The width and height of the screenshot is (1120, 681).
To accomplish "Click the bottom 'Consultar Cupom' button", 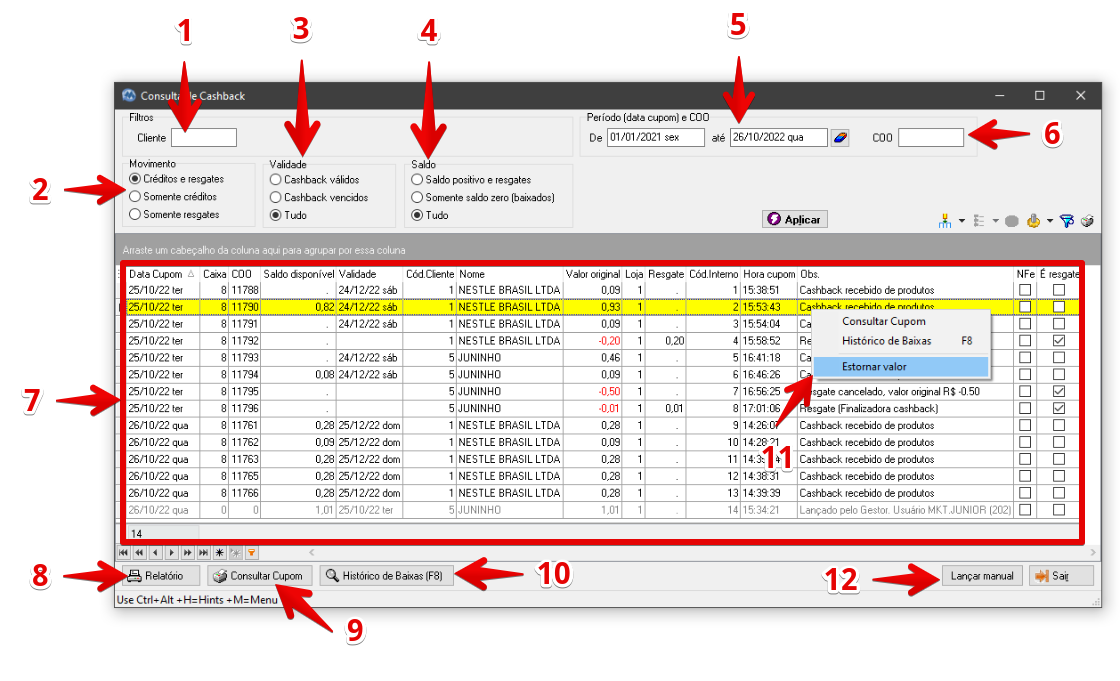I will pyautogui.click(x=259, y=576).
